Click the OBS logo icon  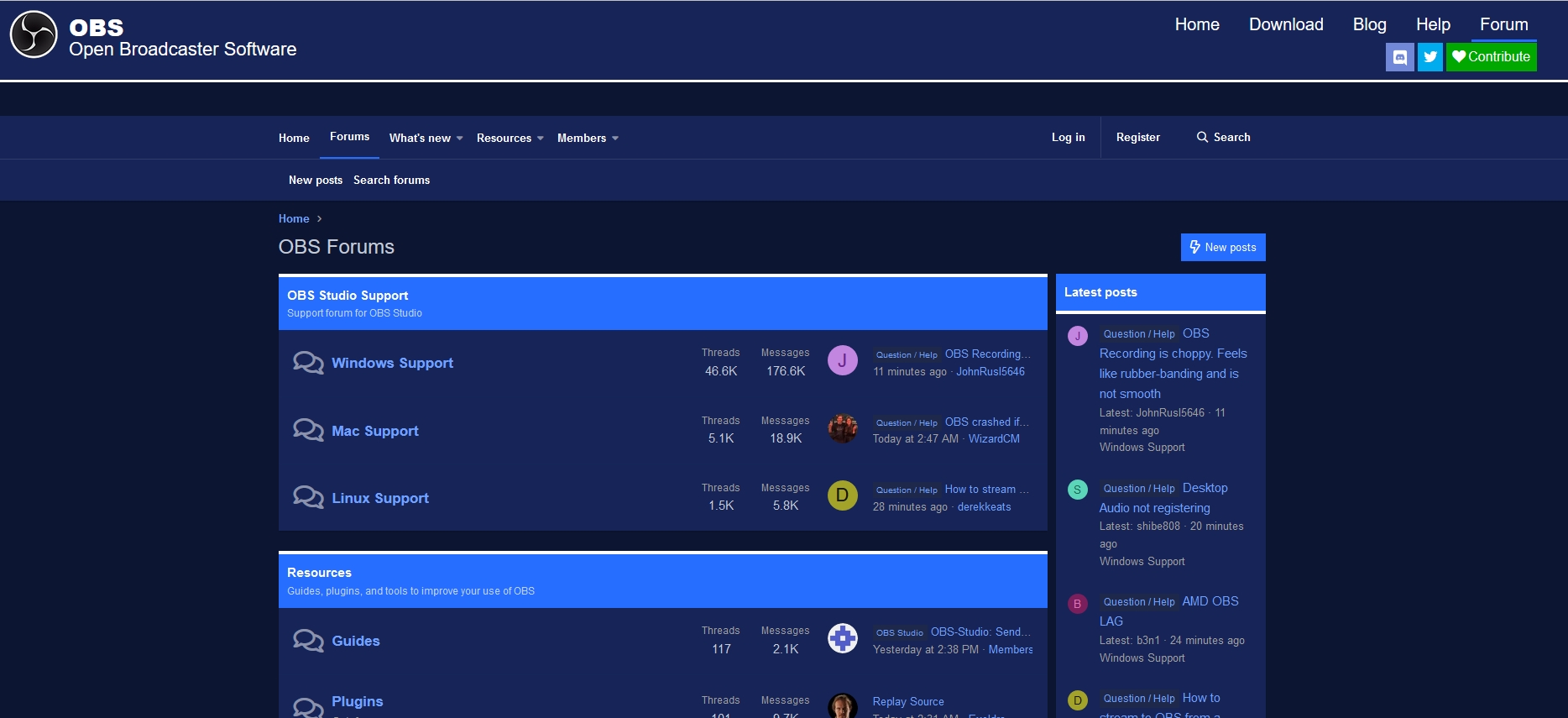(x=34, y=34)
